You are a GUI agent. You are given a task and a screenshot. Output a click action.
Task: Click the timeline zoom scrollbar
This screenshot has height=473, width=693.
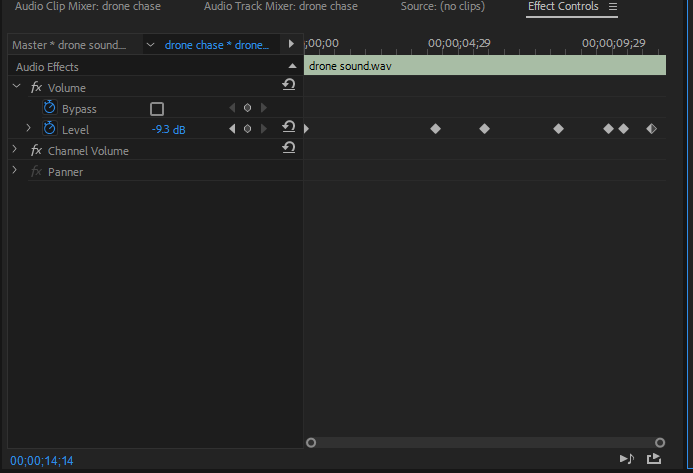(485, 442)
